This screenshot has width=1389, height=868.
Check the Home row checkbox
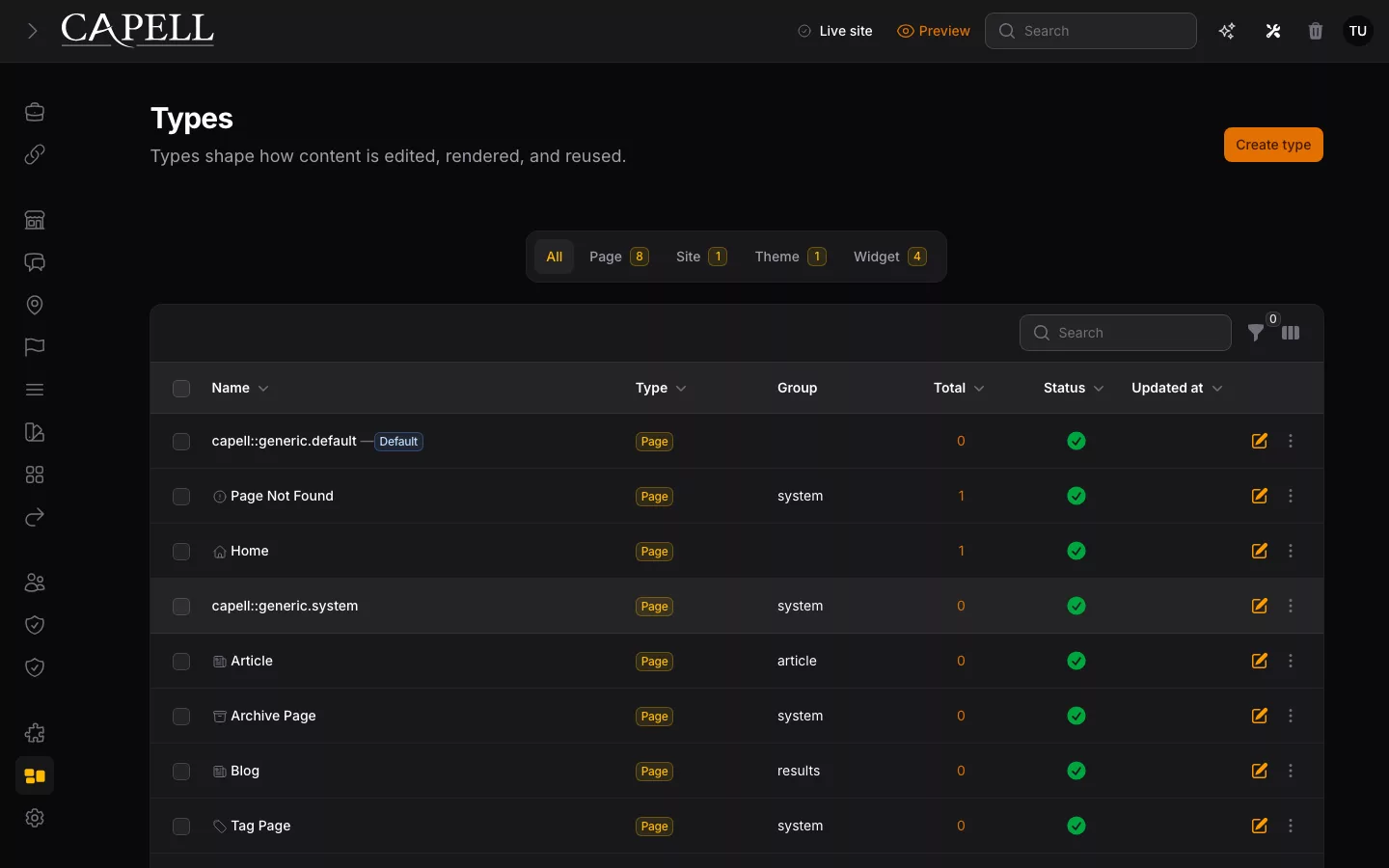[181, 551]
